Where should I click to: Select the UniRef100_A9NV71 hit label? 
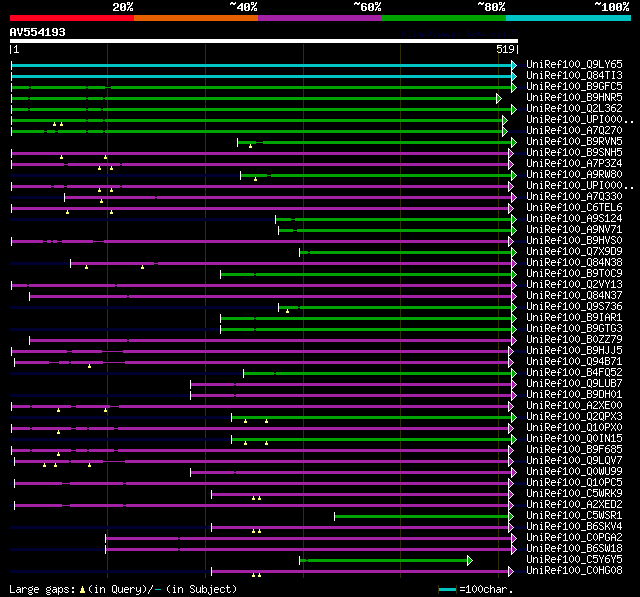574,229
